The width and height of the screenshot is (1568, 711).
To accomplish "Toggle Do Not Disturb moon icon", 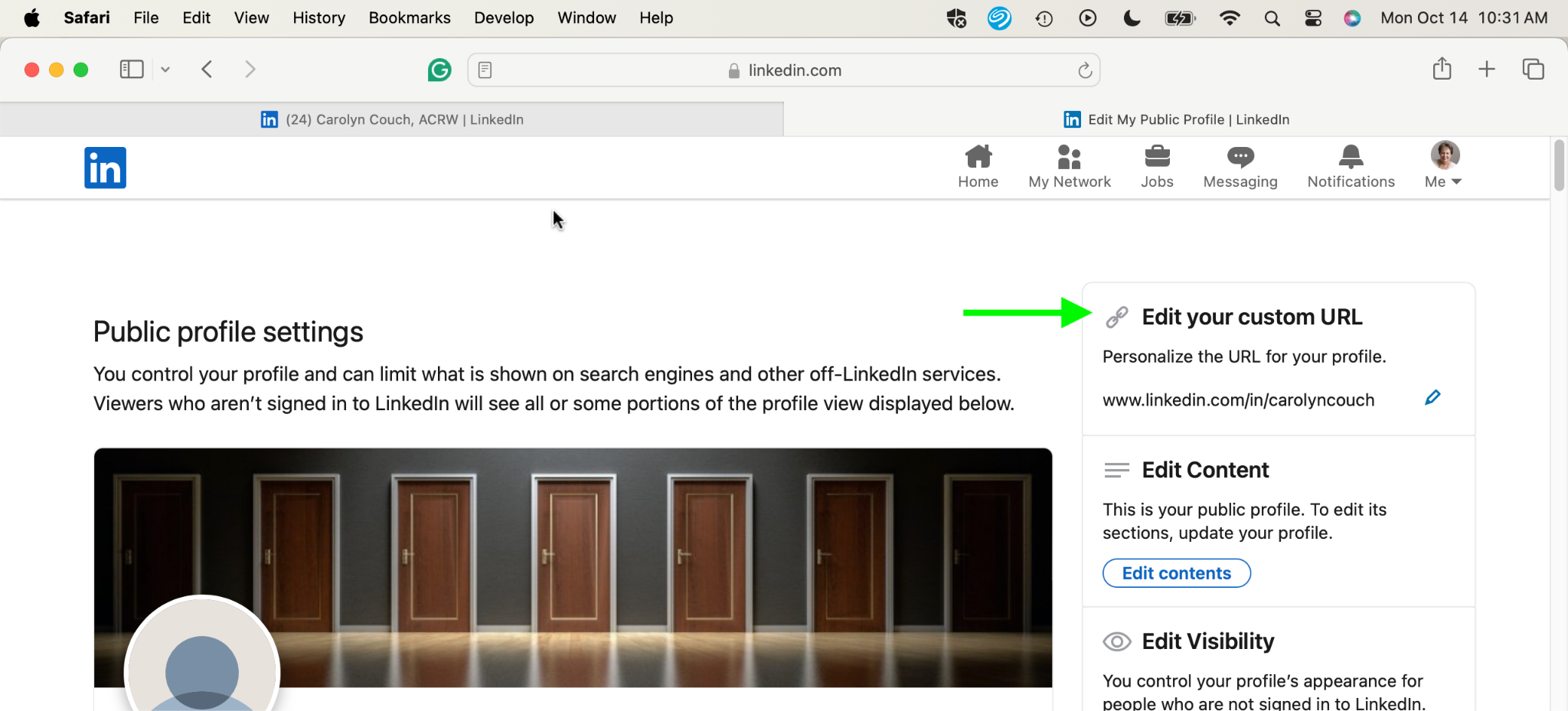I will (1132, 18).
